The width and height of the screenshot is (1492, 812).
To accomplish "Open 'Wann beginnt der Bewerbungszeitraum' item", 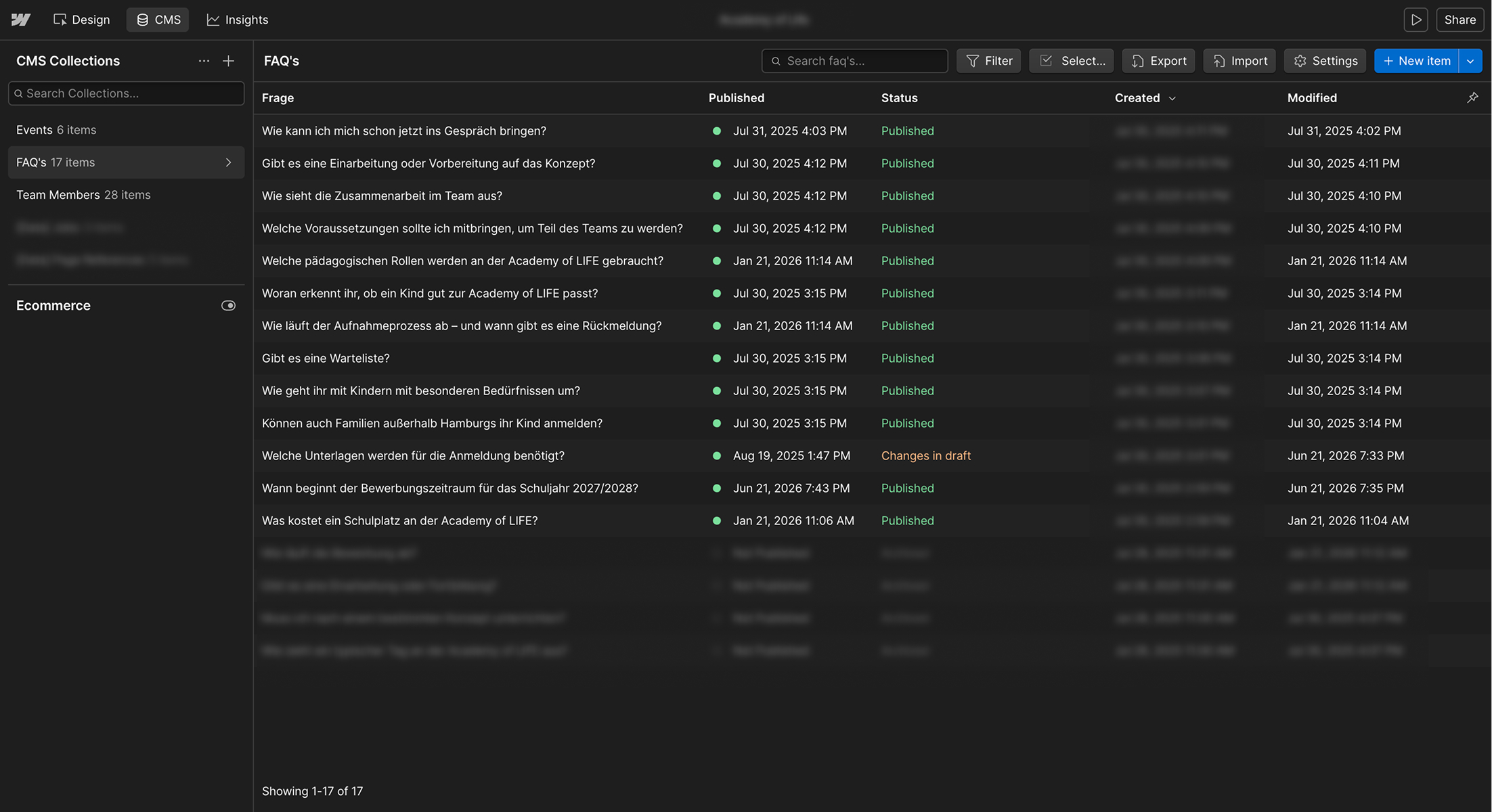I will coord(450,488).
